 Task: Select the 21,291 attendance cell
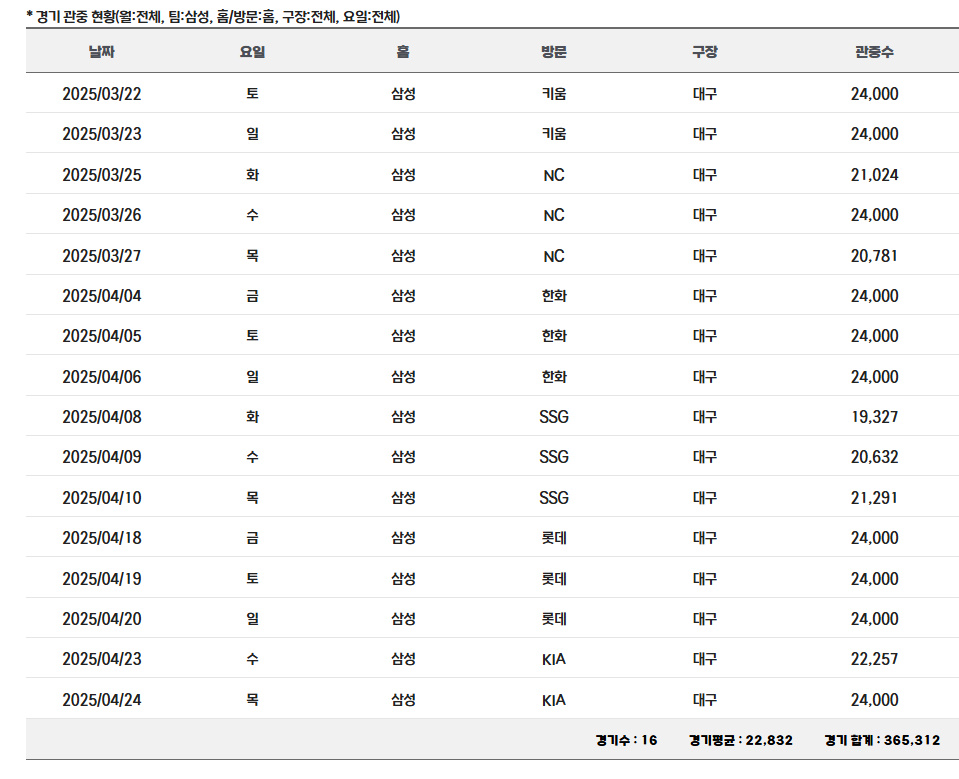[874, 498]
